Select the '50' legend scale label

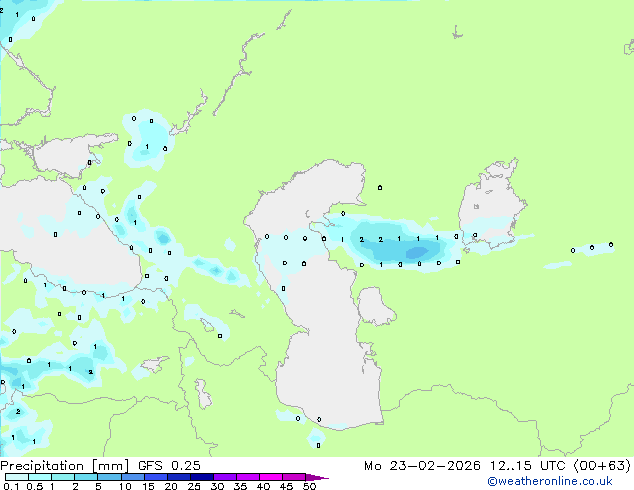click(309, 486)
